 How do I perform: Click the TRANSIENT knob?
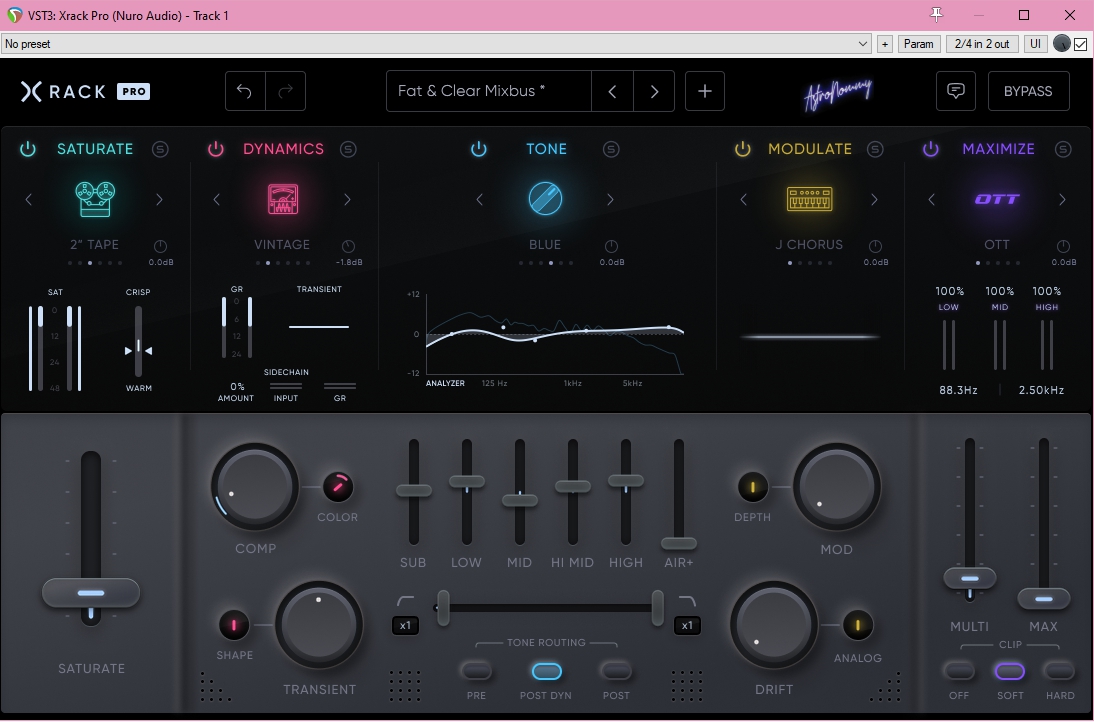point(319,625)
